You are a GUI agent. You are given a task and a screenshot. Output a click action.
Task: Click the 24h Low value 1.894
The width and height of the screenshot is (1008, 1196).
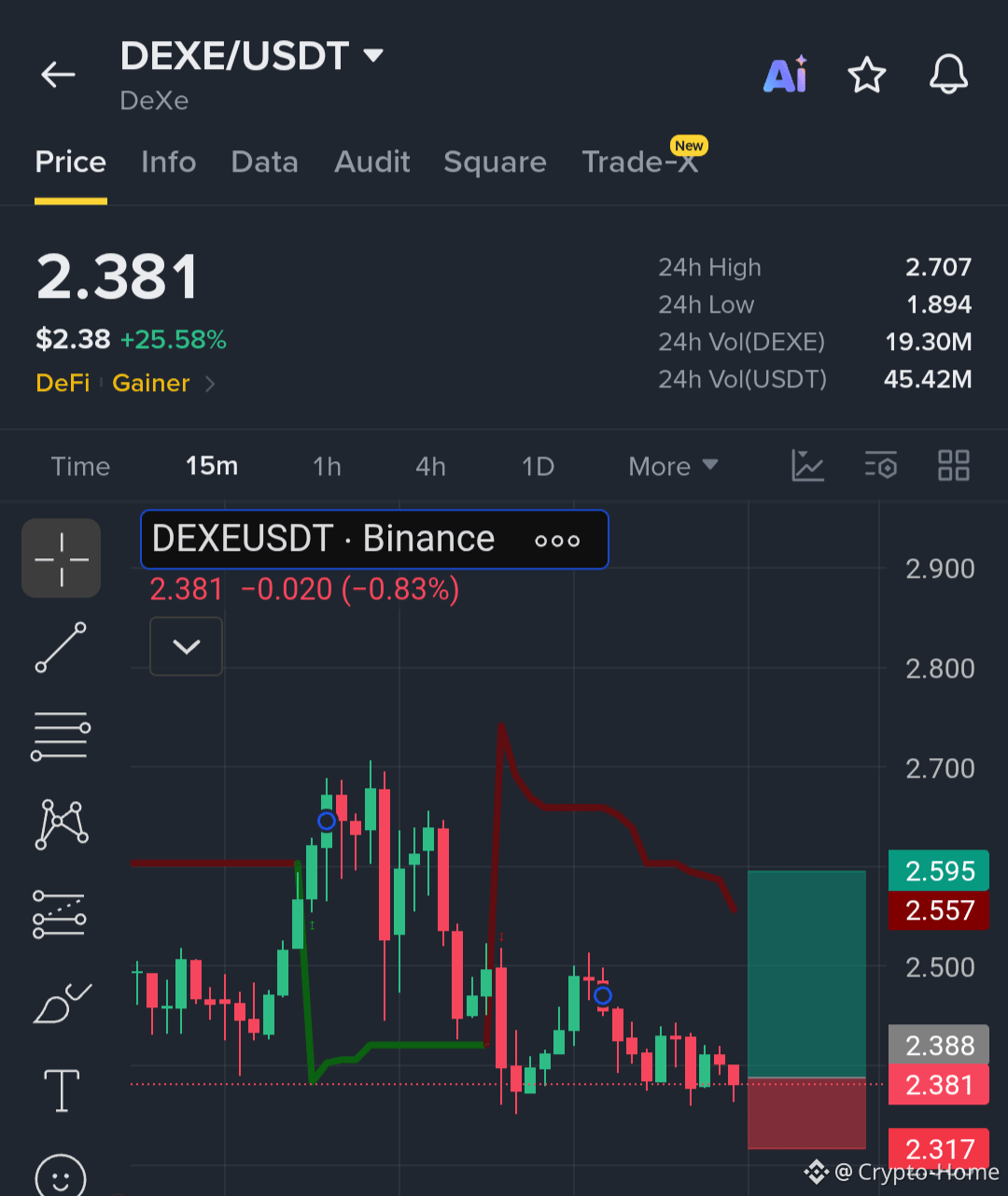pyautogui.click(x=939, y=304)
